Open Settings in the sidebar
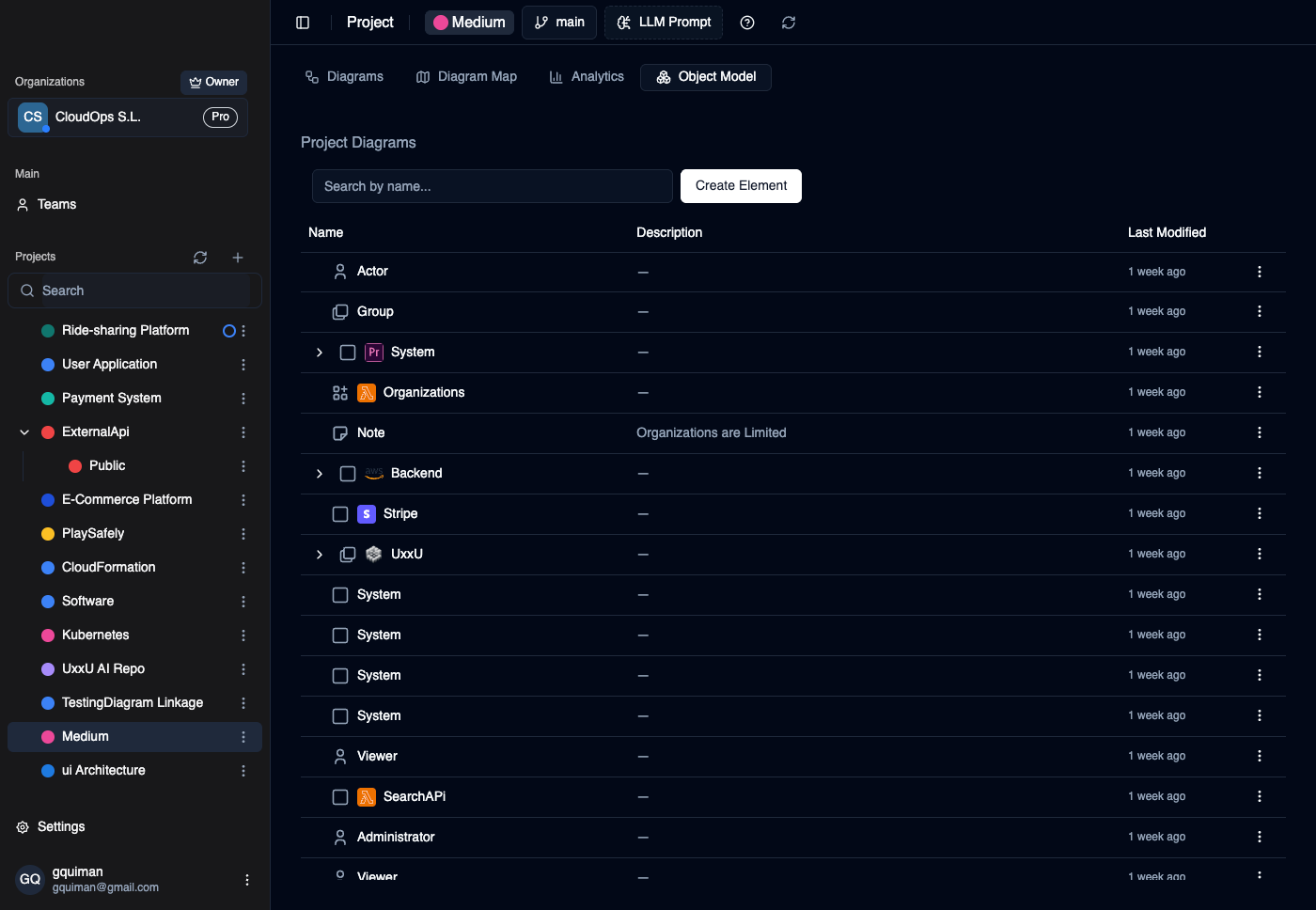 51,827
